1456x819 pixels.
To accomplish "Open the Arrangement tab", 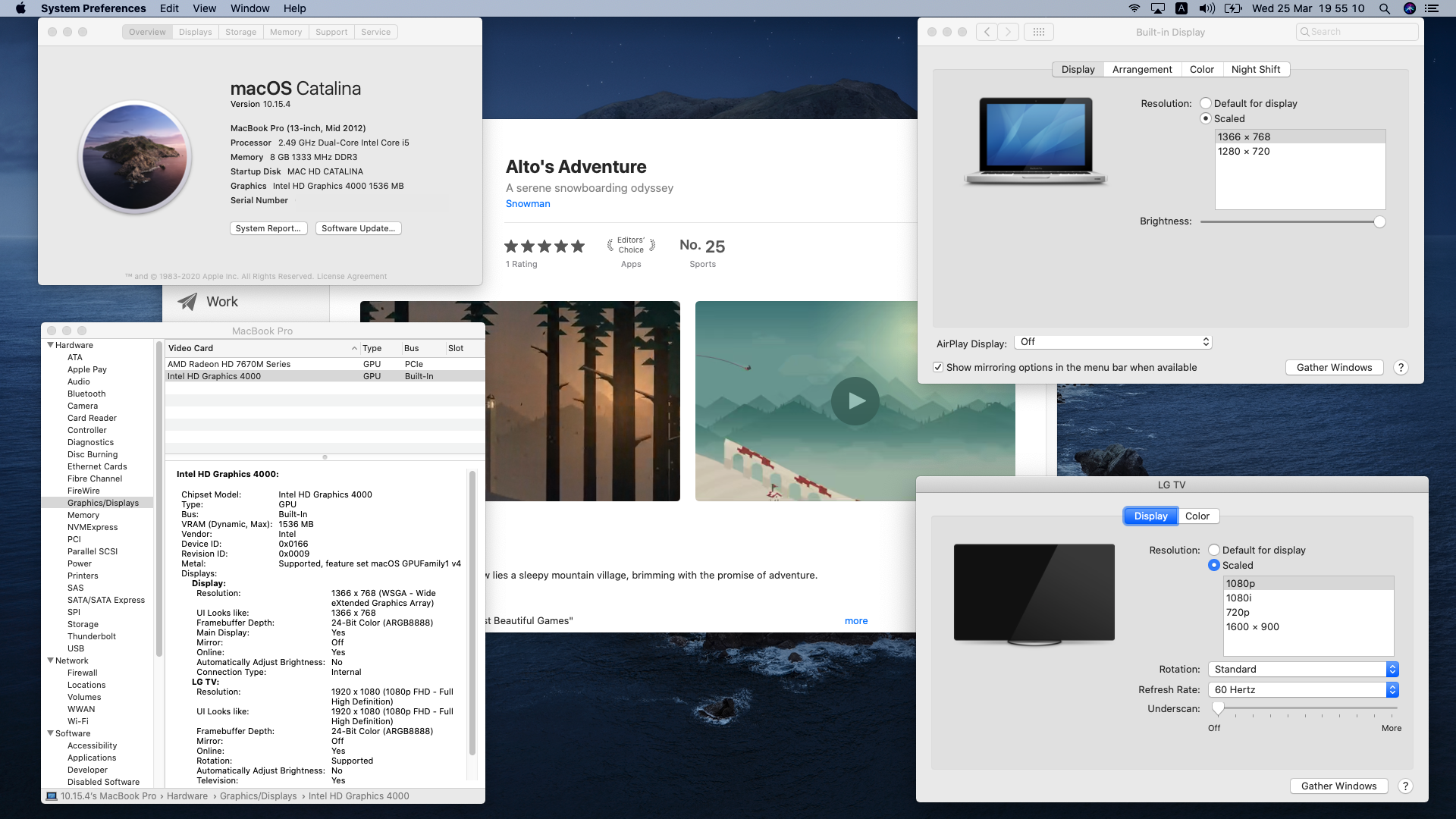I will point(1142,69).
